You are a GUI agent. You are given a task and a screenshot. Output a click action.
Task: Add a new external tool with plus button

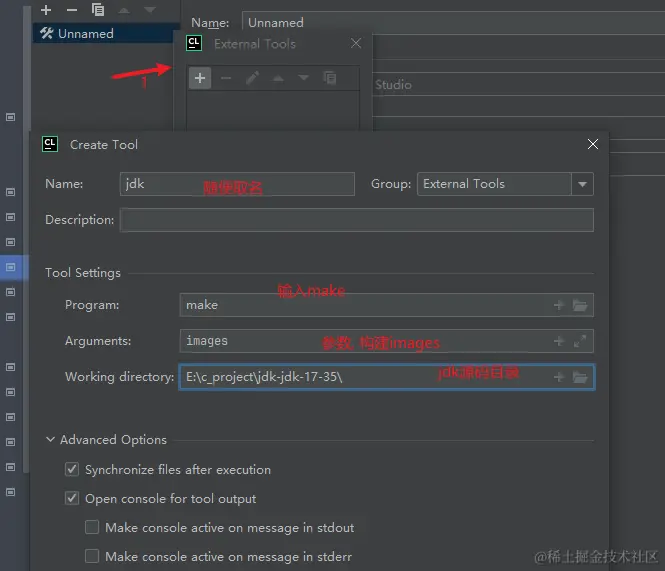click(200, 78)
